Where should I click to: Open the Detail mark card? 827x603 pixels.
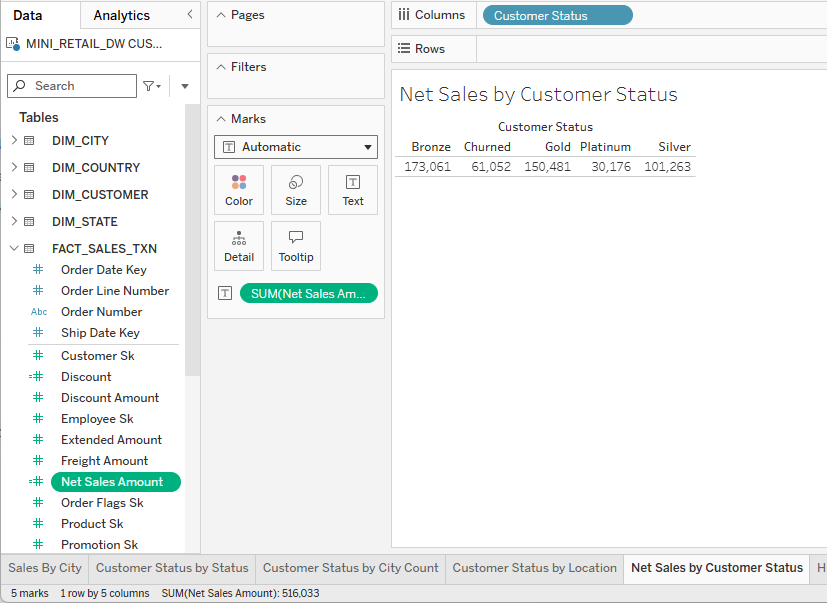[x=239, y=246]
